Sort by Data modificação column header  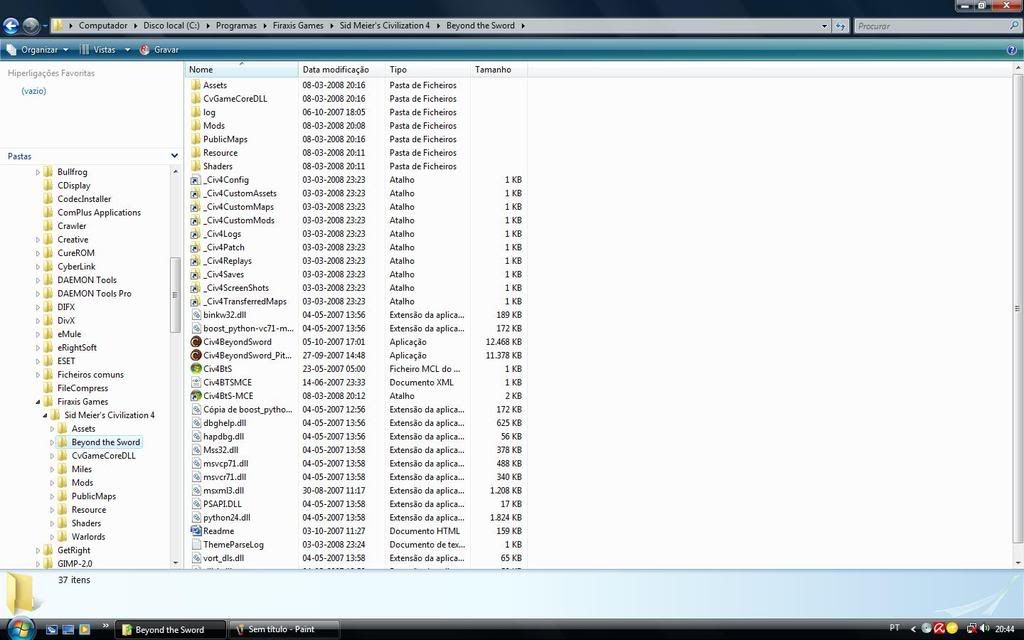click(341, 69)
